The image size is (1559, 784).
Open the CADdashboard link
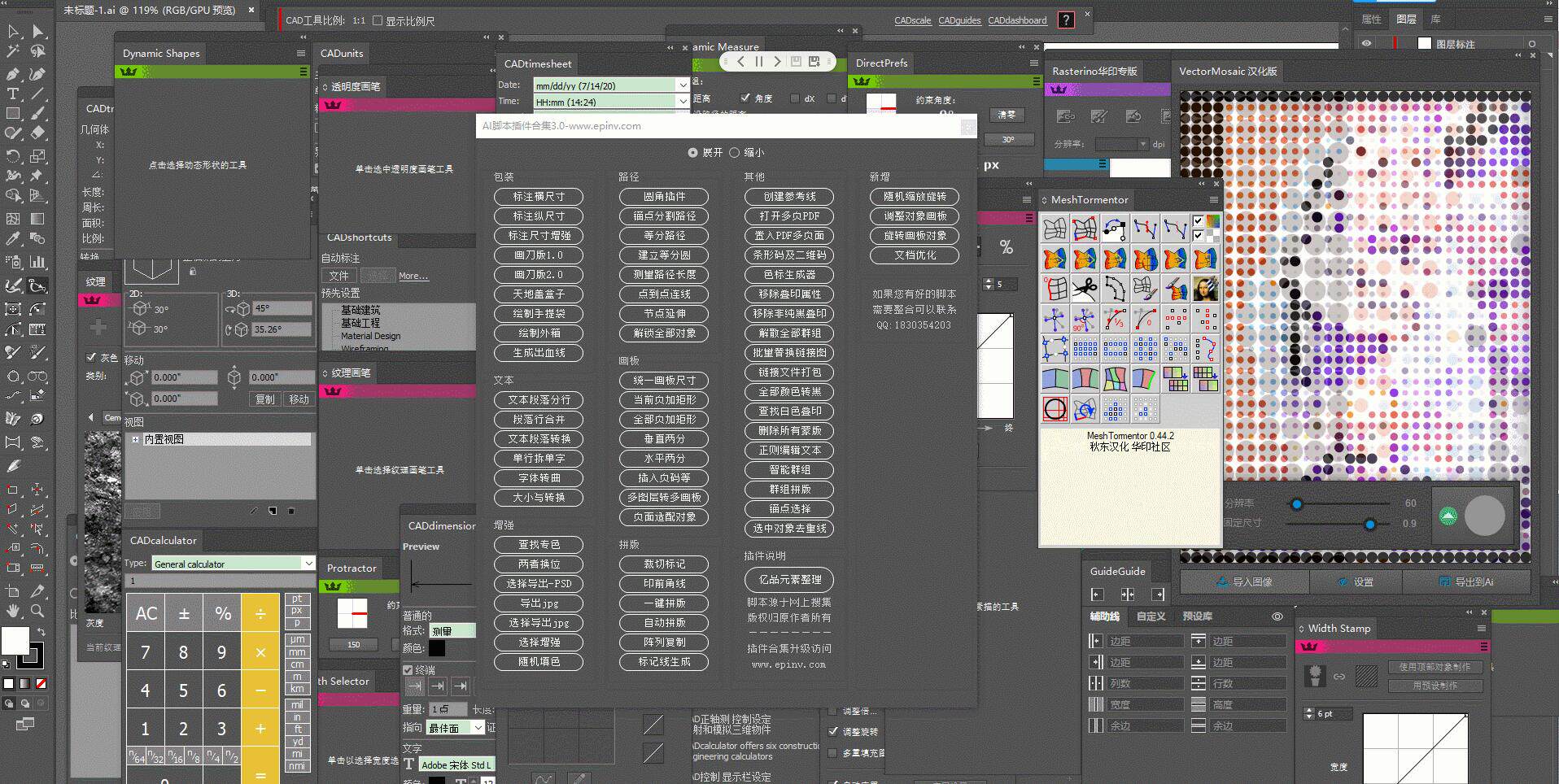[x=1017, y=20]
